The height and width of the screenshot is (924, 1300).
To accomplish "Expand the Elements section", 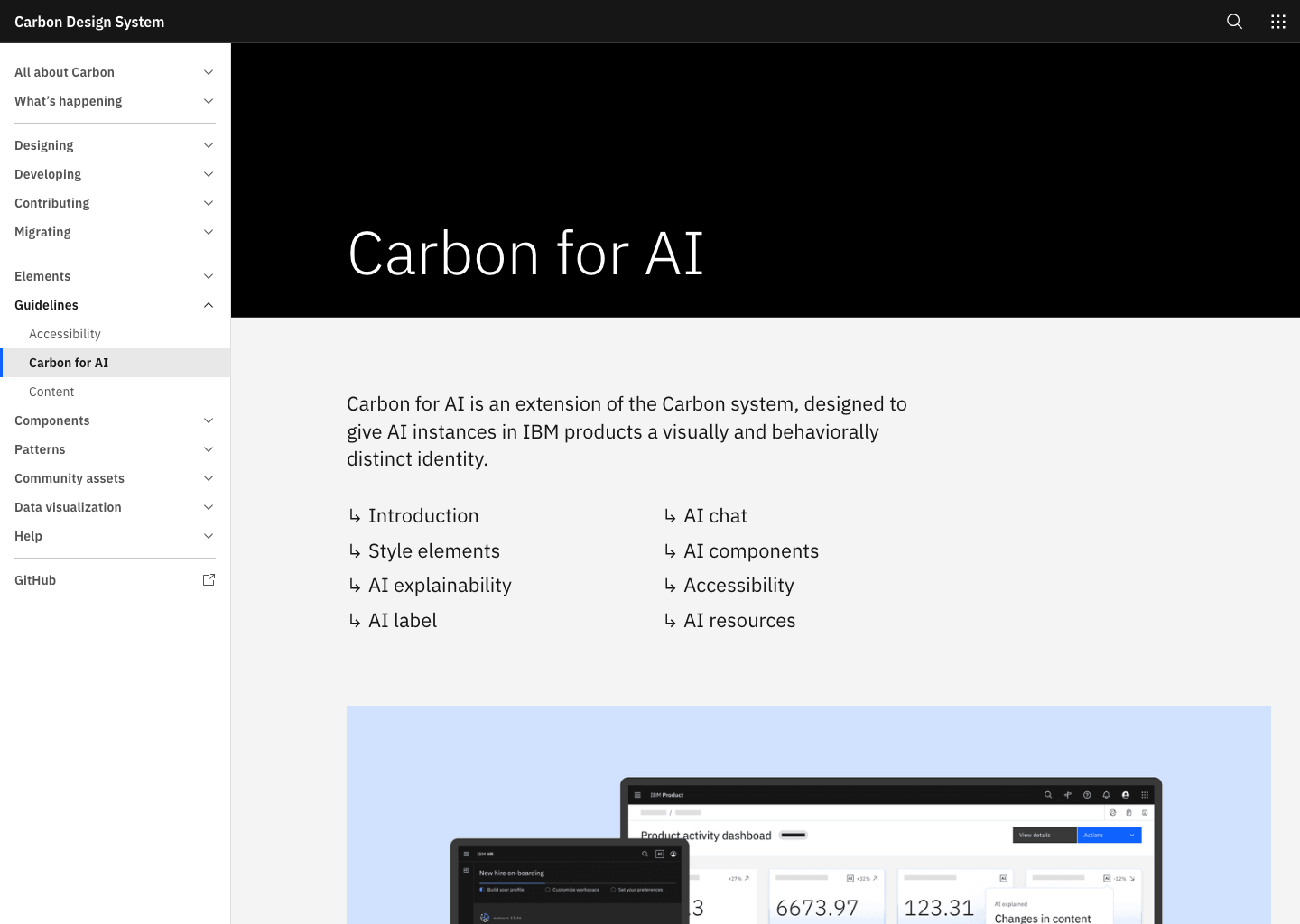I will (x=209, y=276).
